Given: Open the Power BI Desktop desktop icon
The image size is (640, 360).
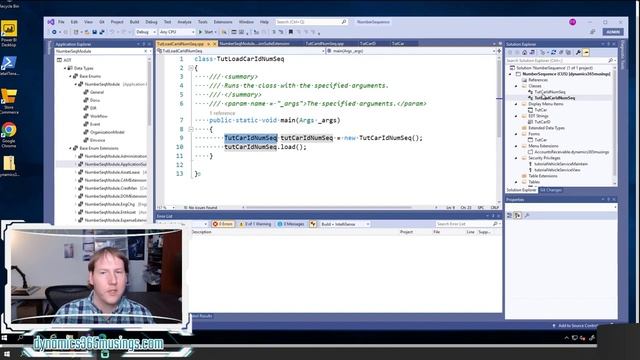Looking at the screenshot, I should click(9, 33).
